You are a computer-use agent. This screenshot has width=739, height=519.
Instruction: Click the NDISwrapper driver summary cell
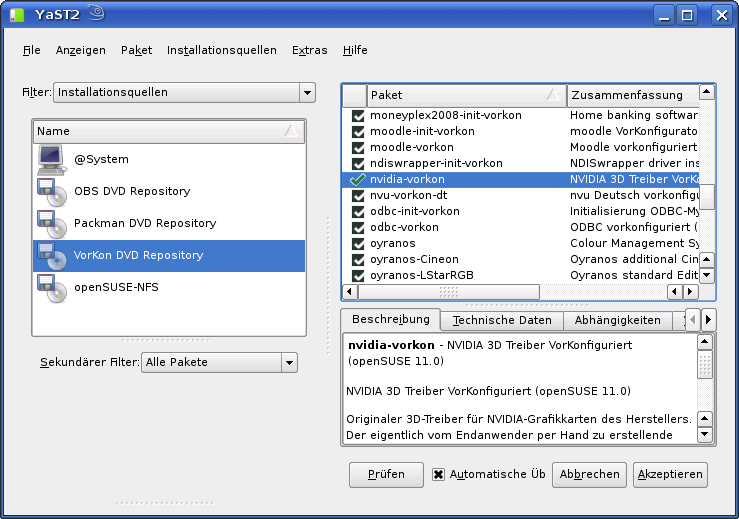click(633, 164)
